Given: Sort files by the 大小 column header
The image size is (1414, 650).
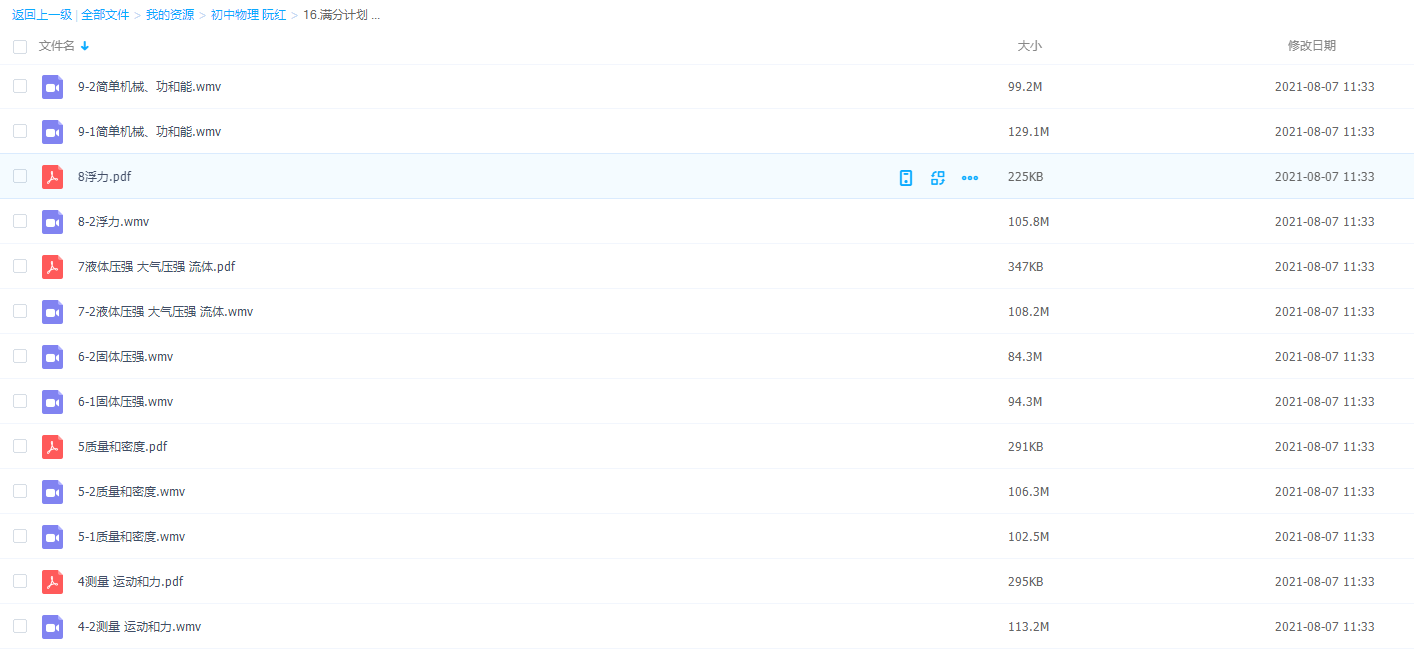Looking at the screenshot, I should click(1029, 46).
